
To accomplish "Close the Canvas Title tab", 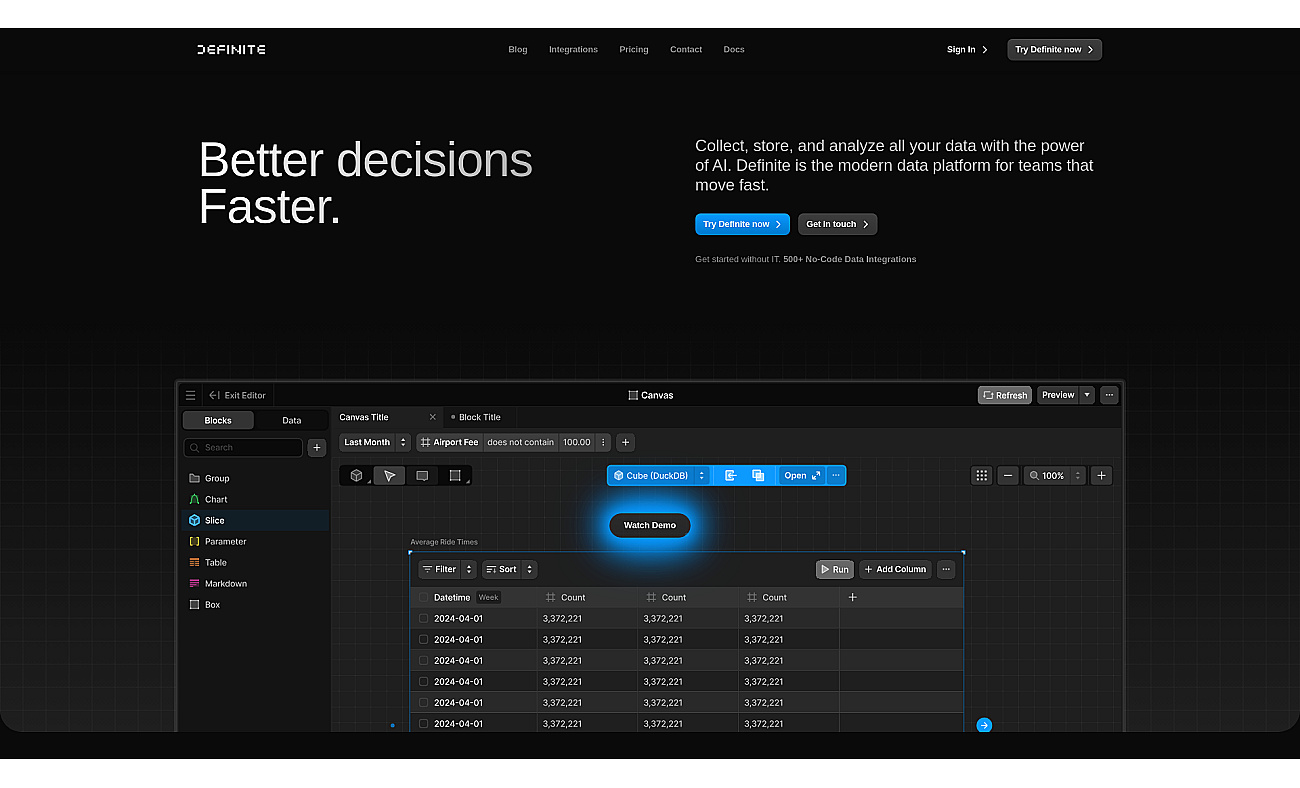I will [x=433, y=417].
